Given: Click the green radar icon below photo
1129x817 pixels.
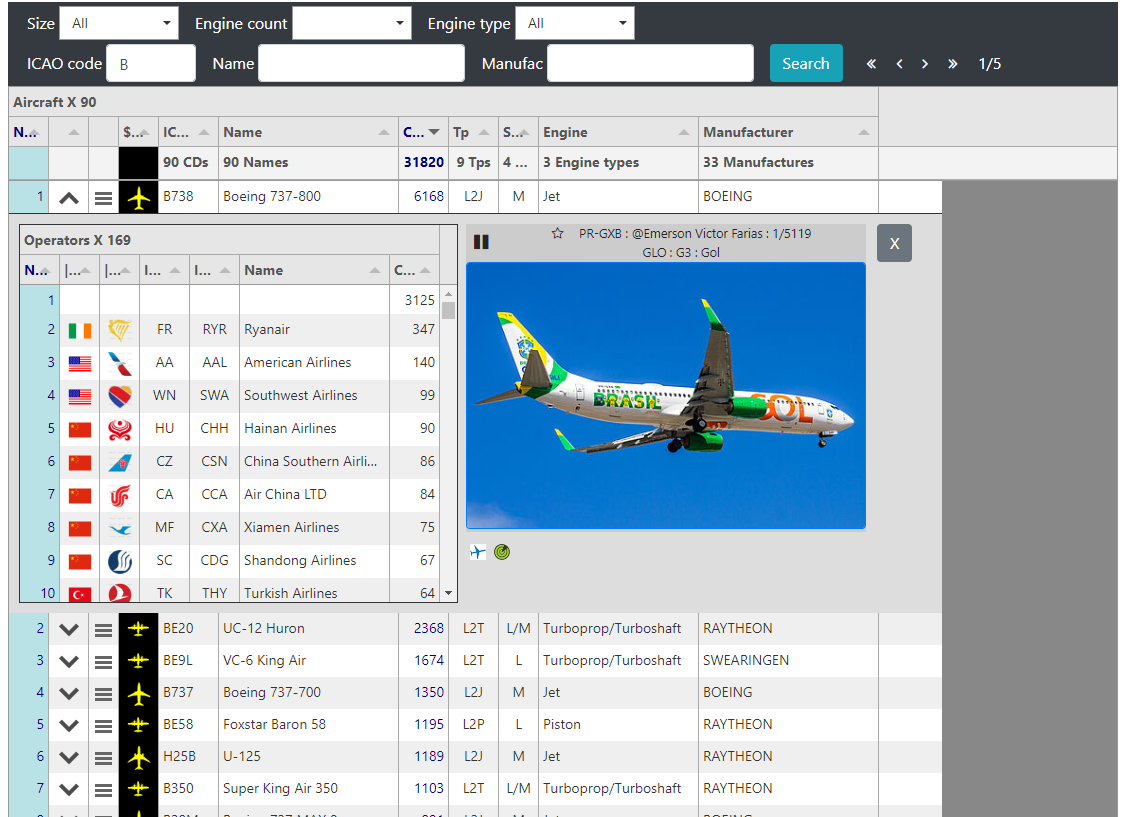Looking at the screenshot, I should point(502,552).
